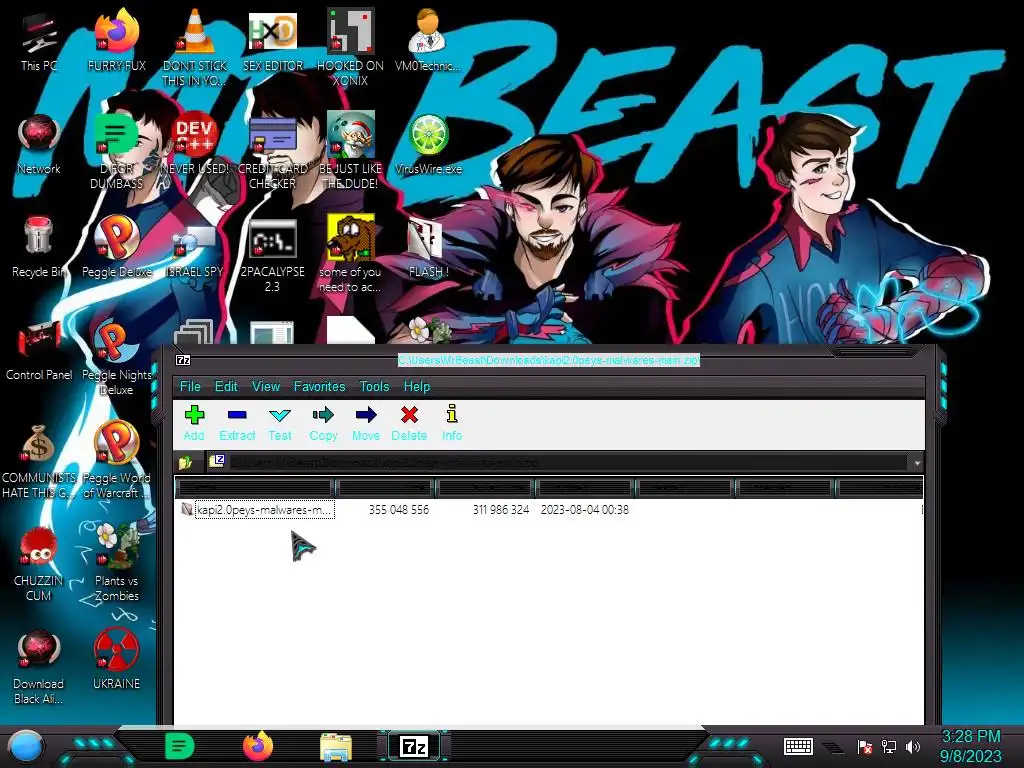1024x768 pixels.
Task: Open the Start orb on taskbar
Action: click(26, 747)
